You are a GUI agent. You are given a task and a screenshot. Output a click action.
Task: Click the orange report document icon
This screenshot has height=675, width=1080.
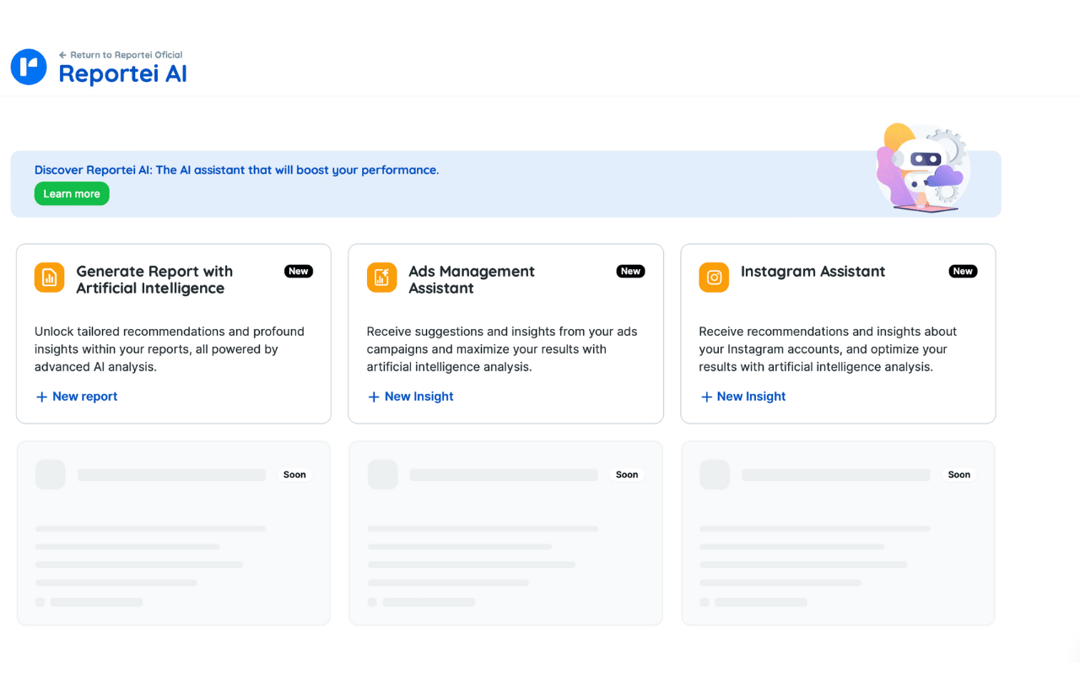50,278
